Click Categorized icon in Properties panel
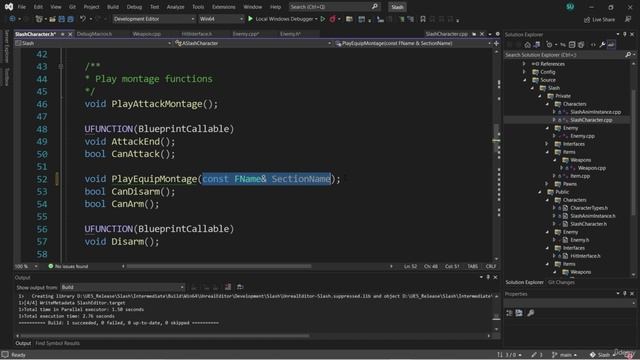 (509, 313)
